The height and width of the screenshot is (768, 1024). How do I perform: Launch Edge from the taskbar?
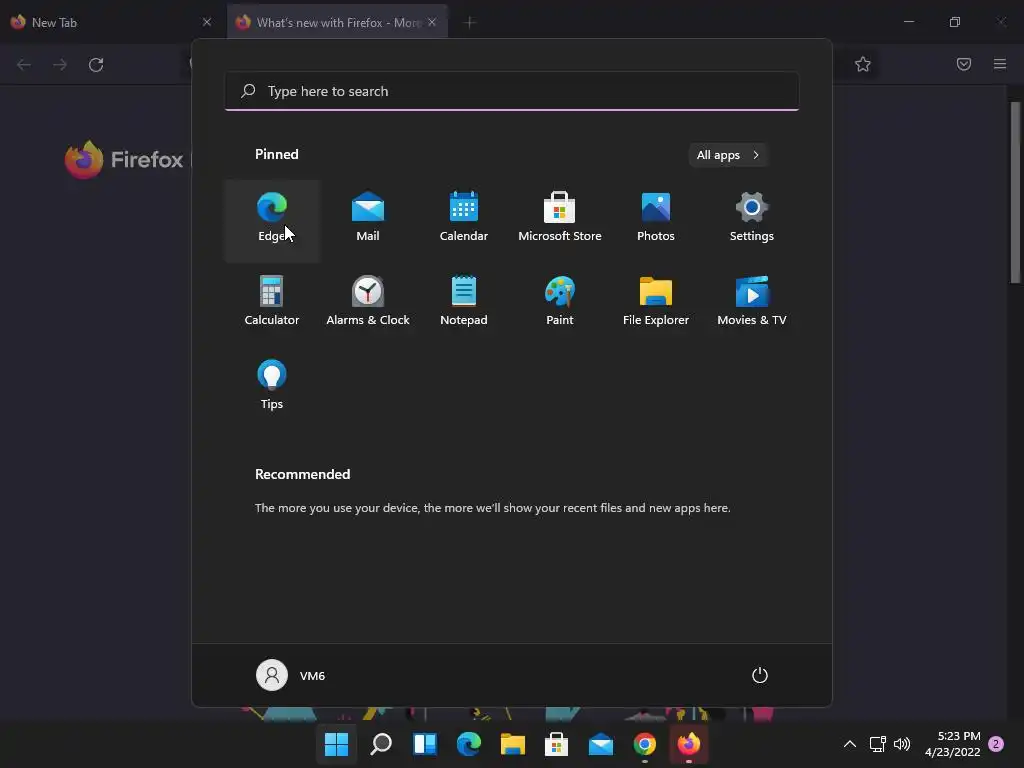(469, 744)
